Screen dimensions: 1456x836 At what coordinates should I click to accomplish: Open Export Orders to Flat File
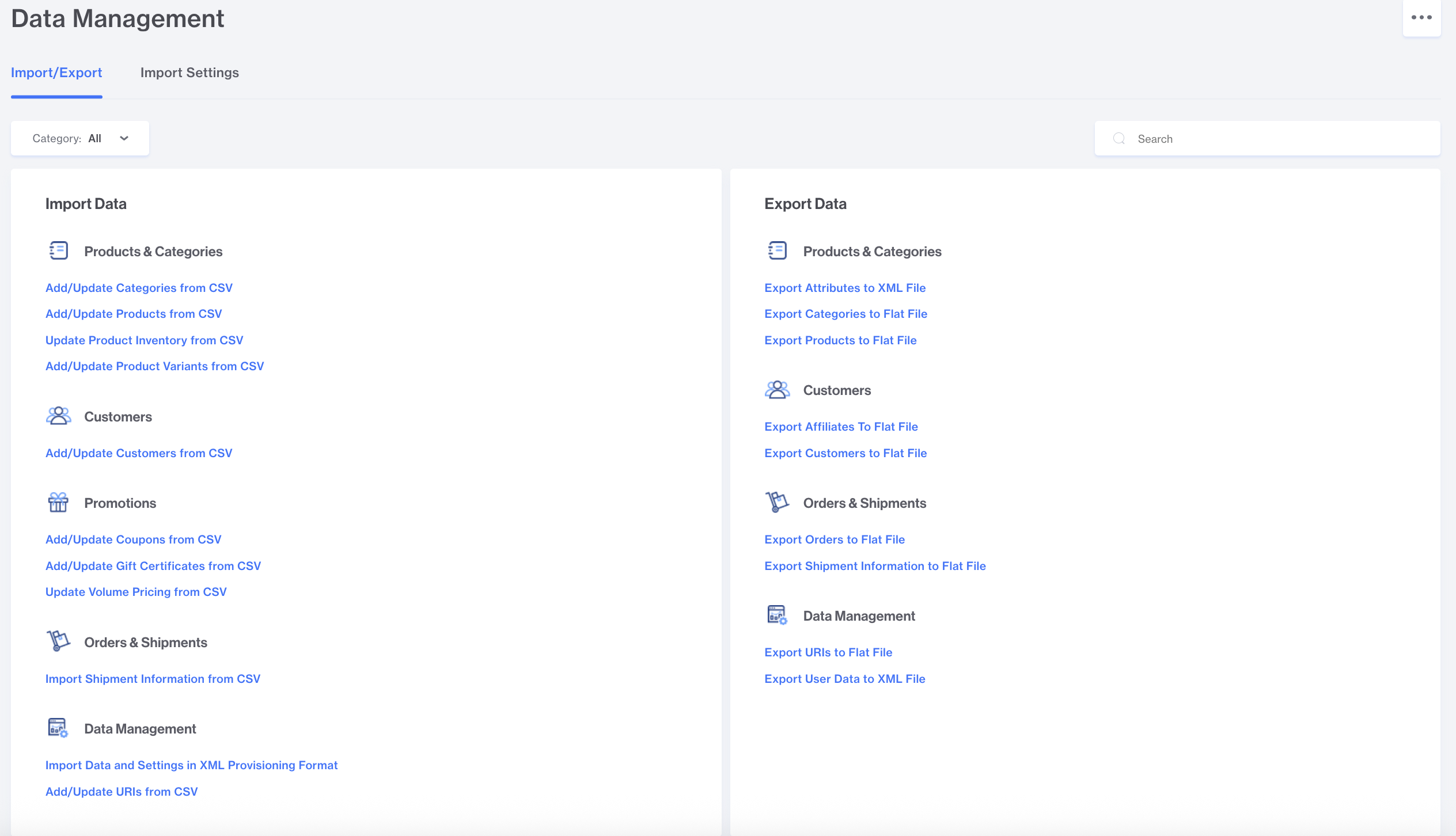[x=835, y=539]
